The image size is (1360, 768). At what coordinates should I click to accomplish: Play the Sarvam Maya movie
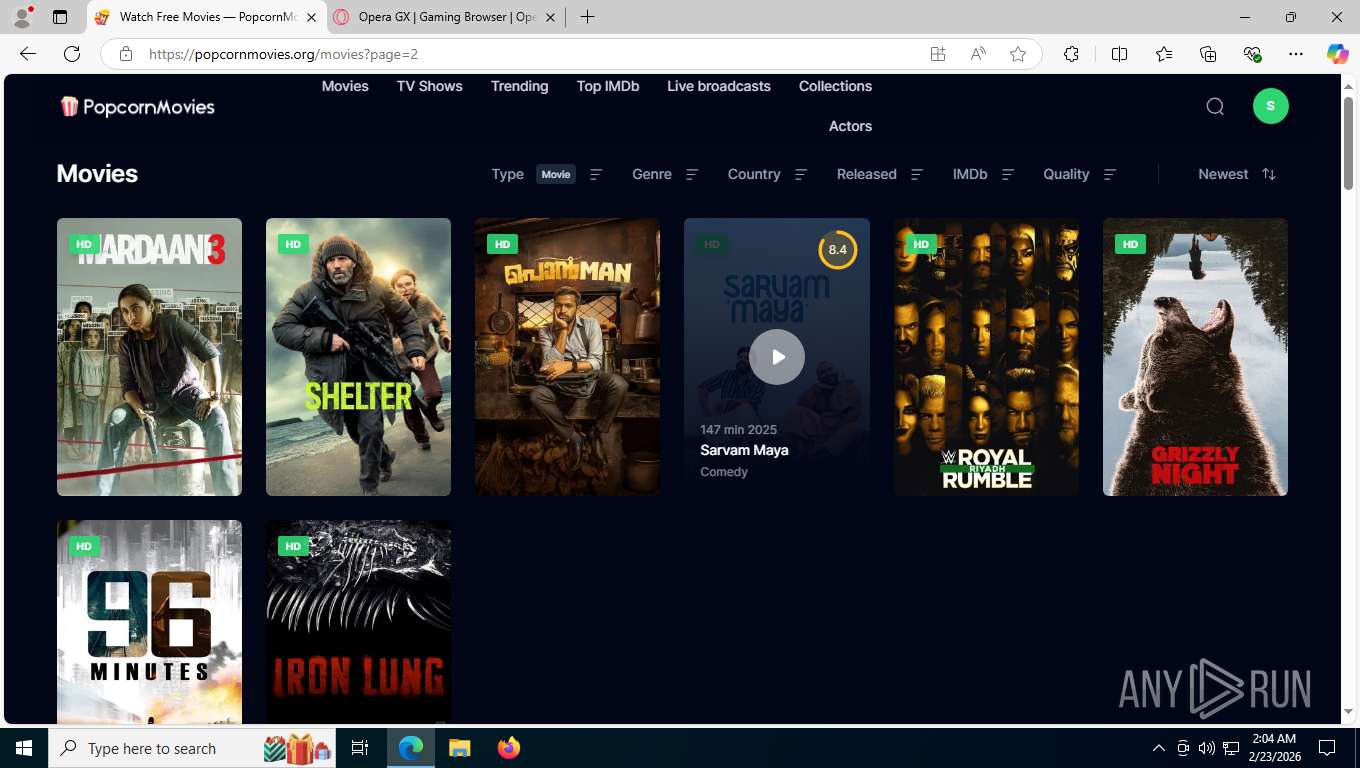(x=777, y=357)
